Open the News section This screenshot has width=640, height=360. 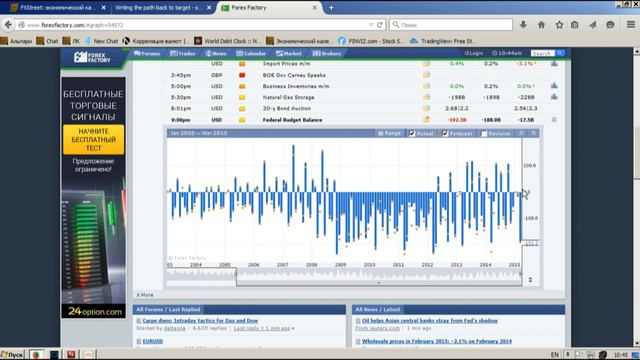[x=216, y=53]
